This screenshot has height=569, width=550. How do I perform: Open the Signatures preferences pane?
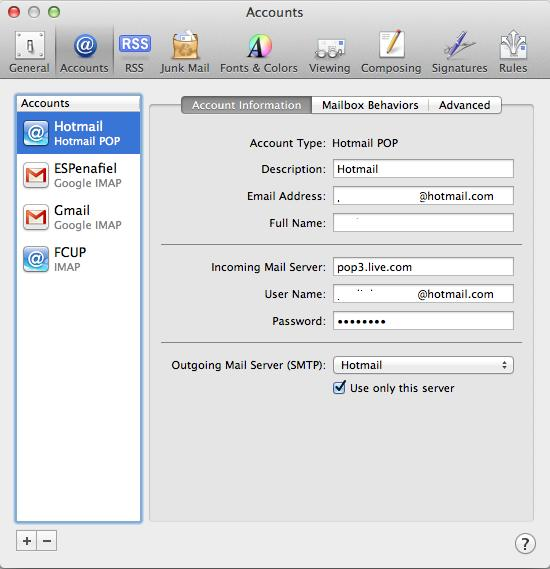click(x=459, y=52)
